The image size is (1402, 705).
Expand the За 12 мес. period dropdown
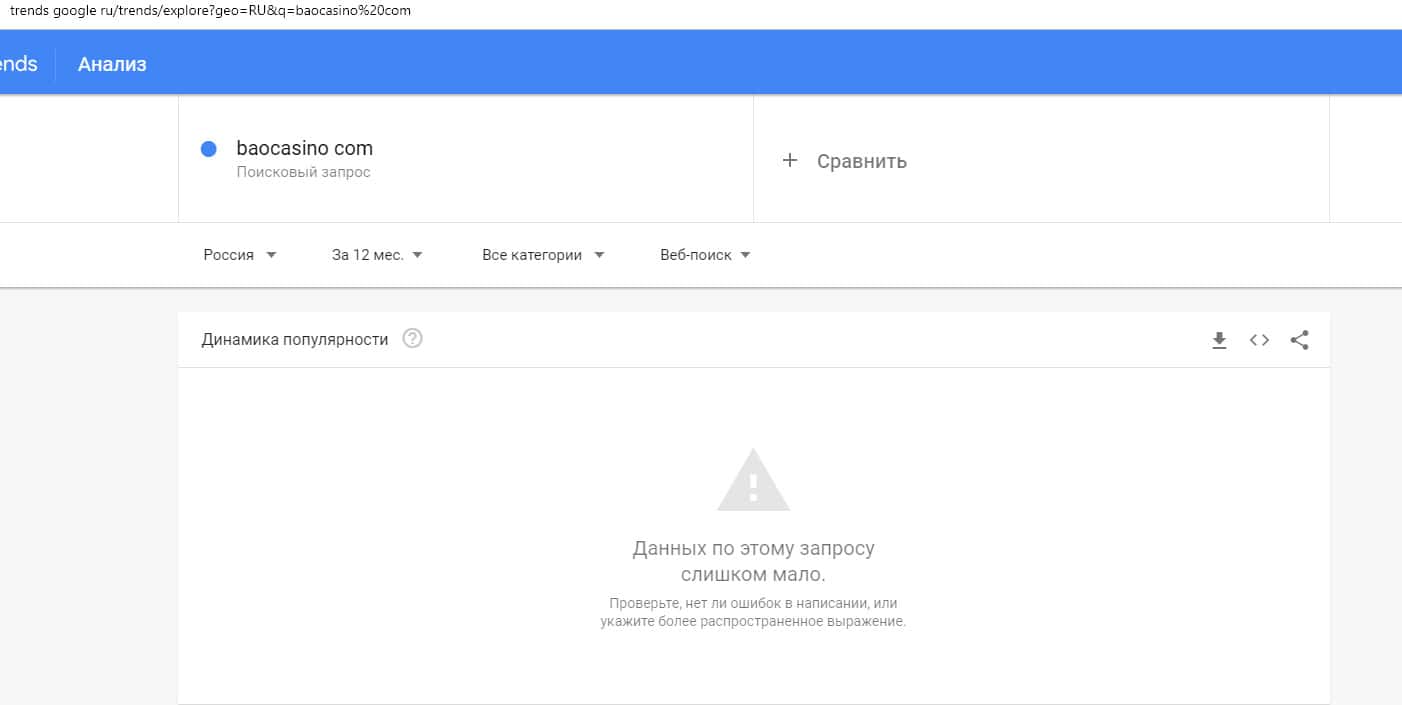(377, 255)
